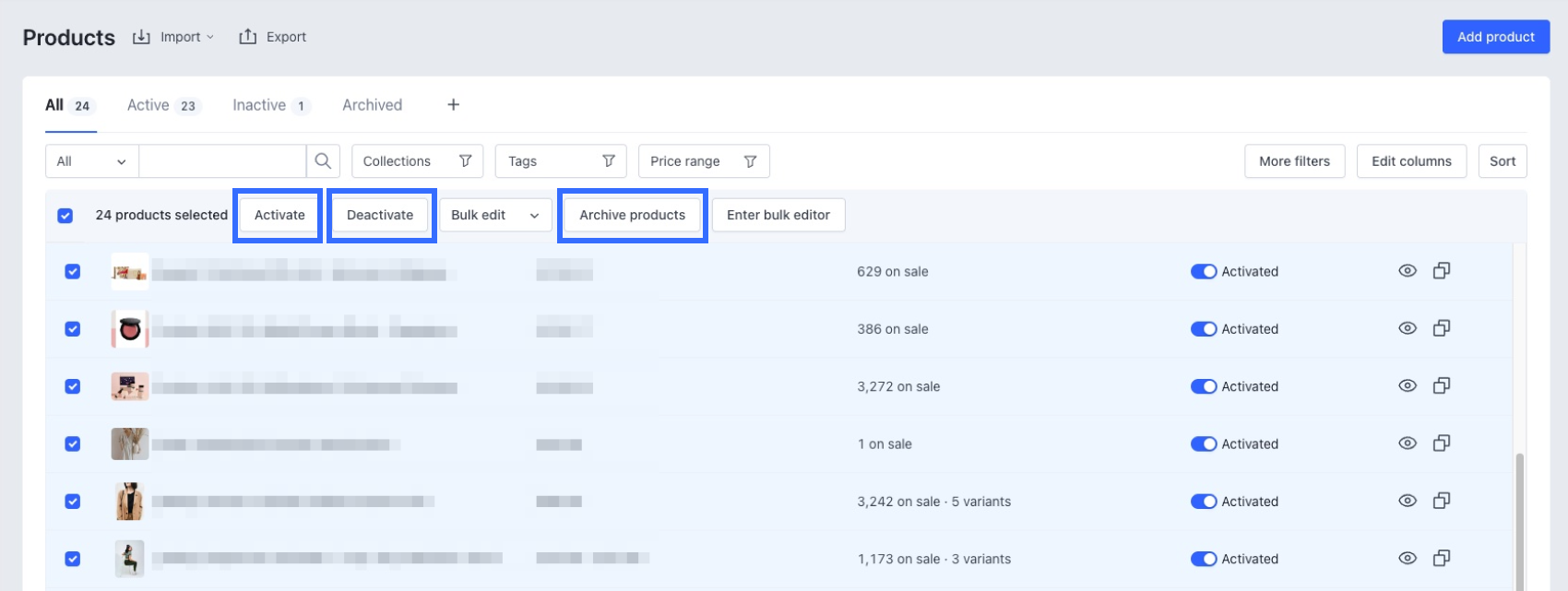Click the Add product button
The height and width of the screenshot is (591, 1568).
click(1495, 37)
